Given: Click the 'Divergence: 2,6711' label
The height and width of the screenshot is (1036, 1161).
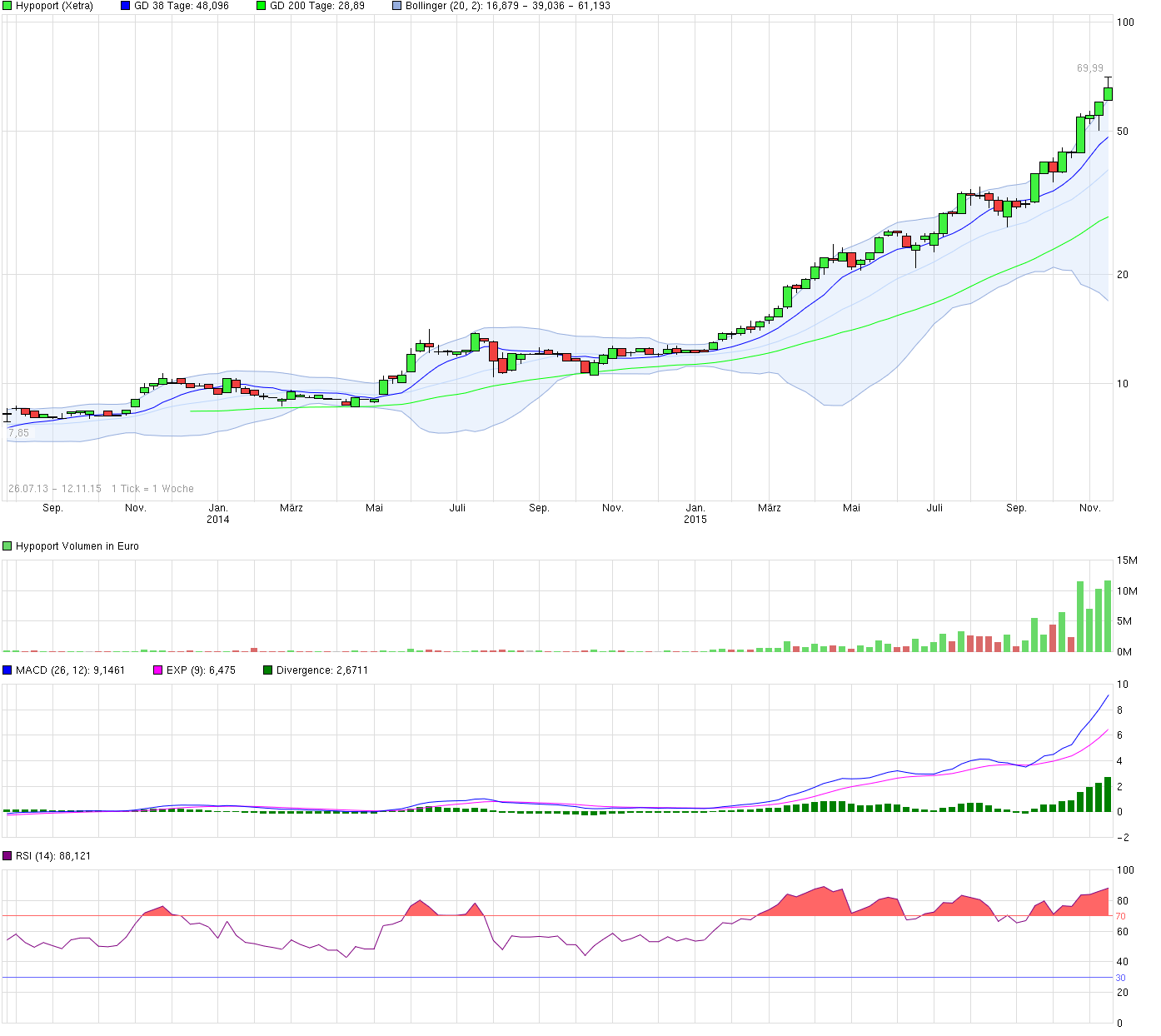Looking at the screenshot, I should (x=322, y=670).
